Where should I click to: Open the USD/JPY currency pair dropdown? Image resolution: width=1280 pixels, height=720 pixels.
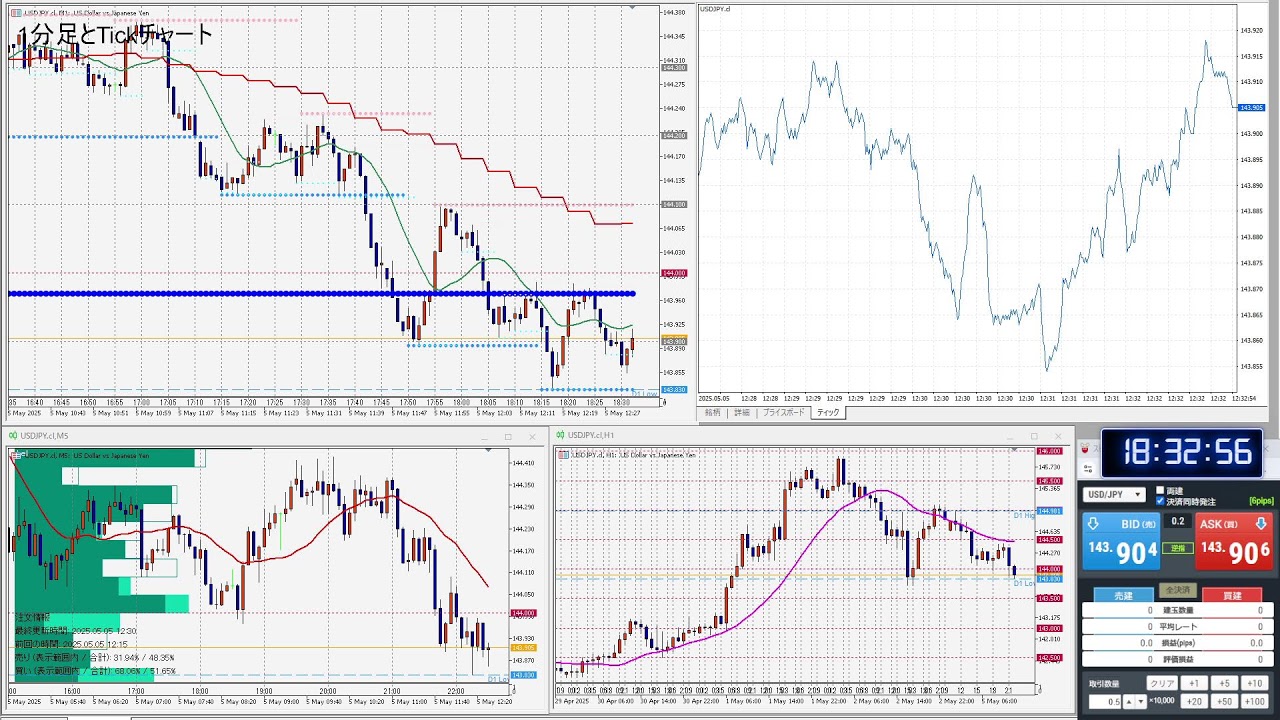coord(1115,495)
